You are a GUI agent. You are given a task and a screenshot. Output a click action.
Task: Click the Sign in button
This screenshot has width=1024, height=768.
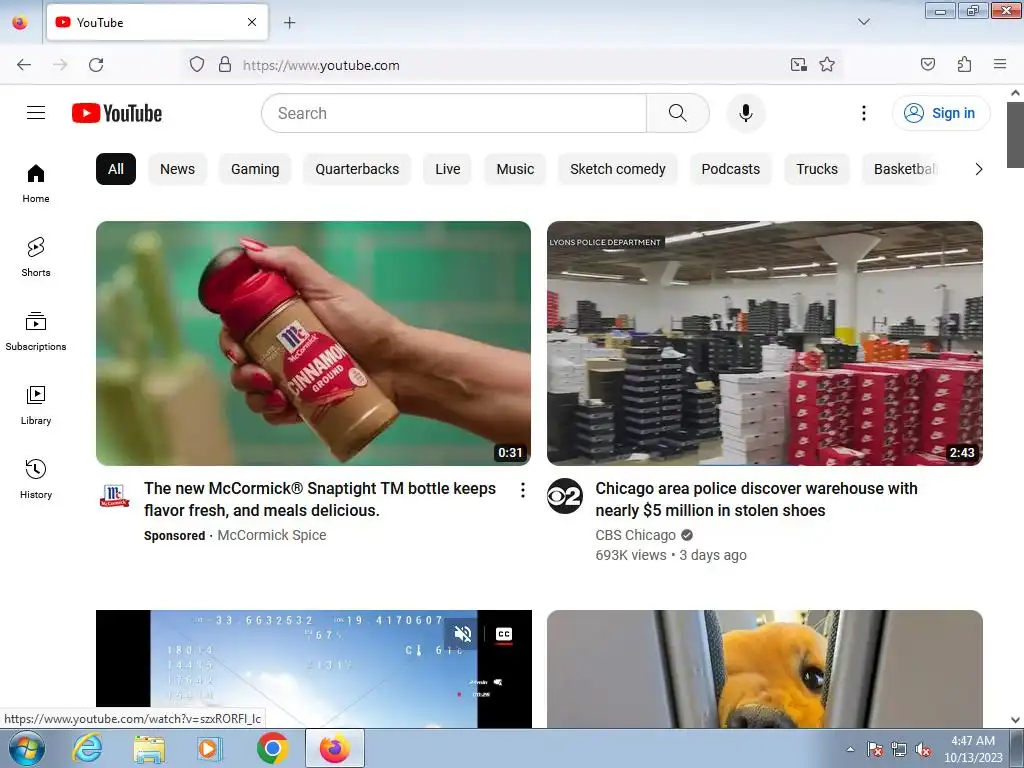(941, 113)
